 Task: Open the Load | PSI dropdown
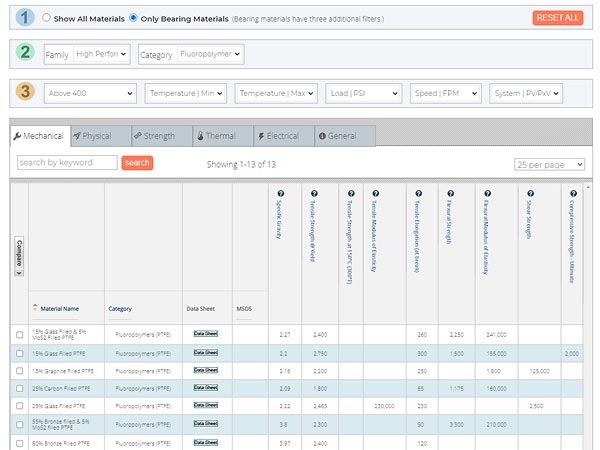point(364,93)
